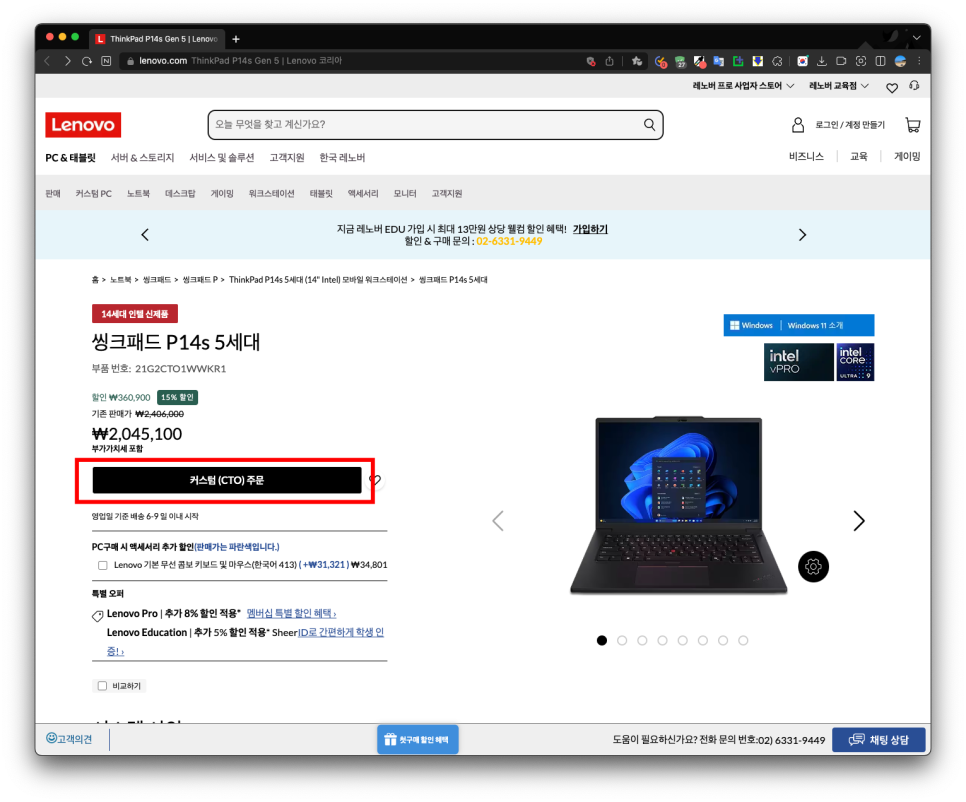Open the browser profile avatar
Viewport: 966px width, 802px height.
tap(900, 61)
